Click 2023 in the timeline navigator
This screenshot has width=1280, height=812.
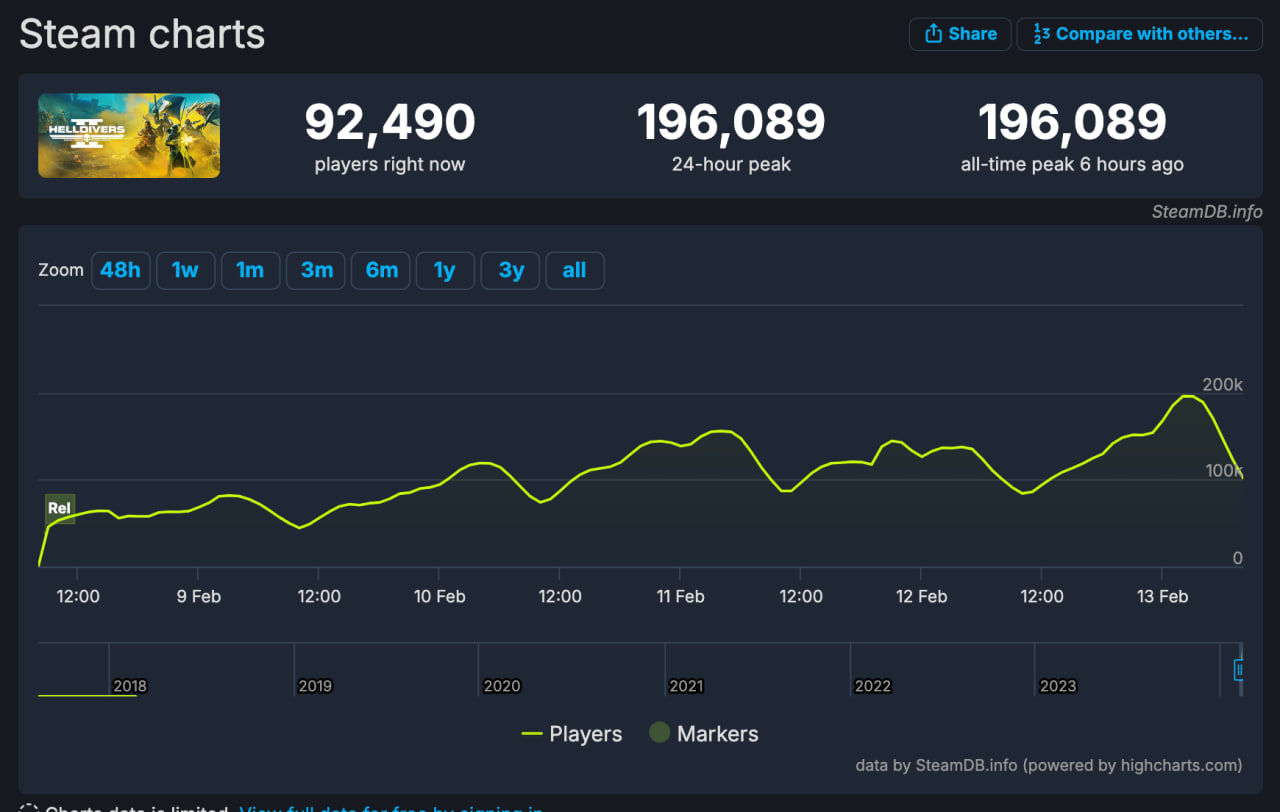click(1058, 686)
